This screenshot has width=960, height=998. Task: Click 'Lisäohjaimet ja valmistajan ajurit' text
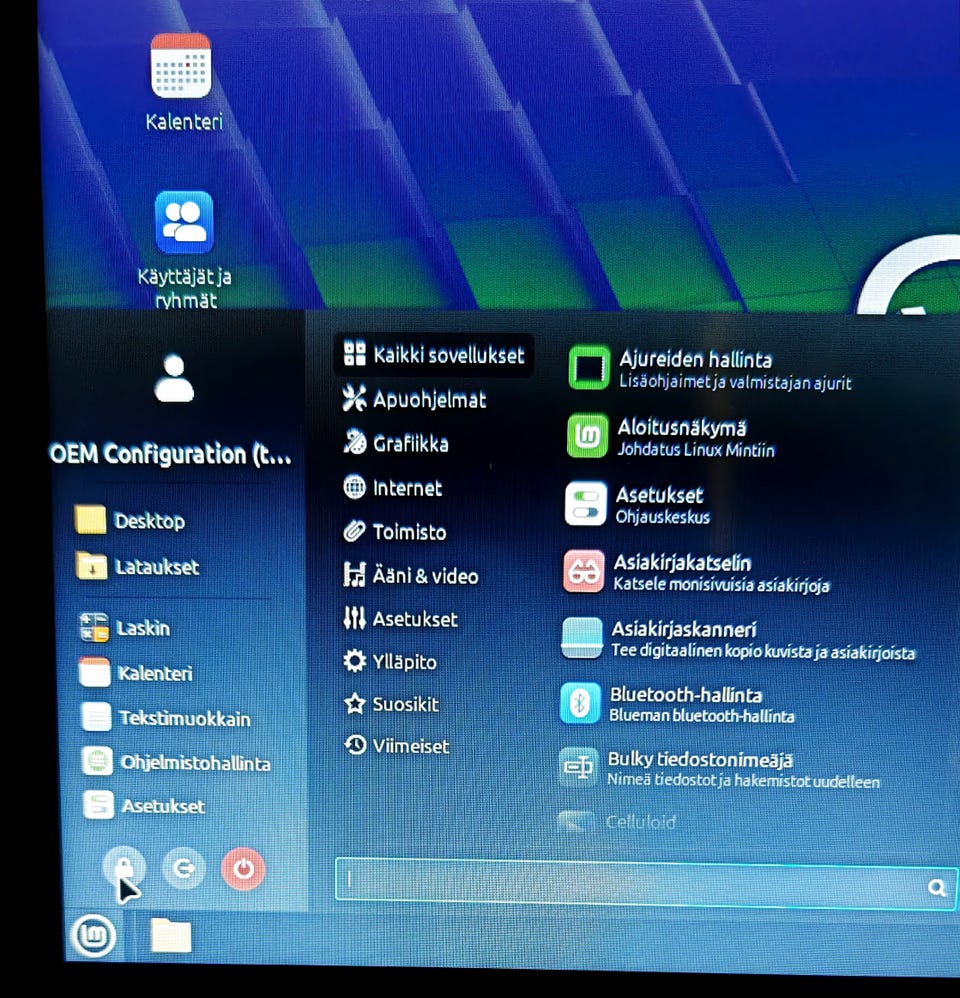735,383
